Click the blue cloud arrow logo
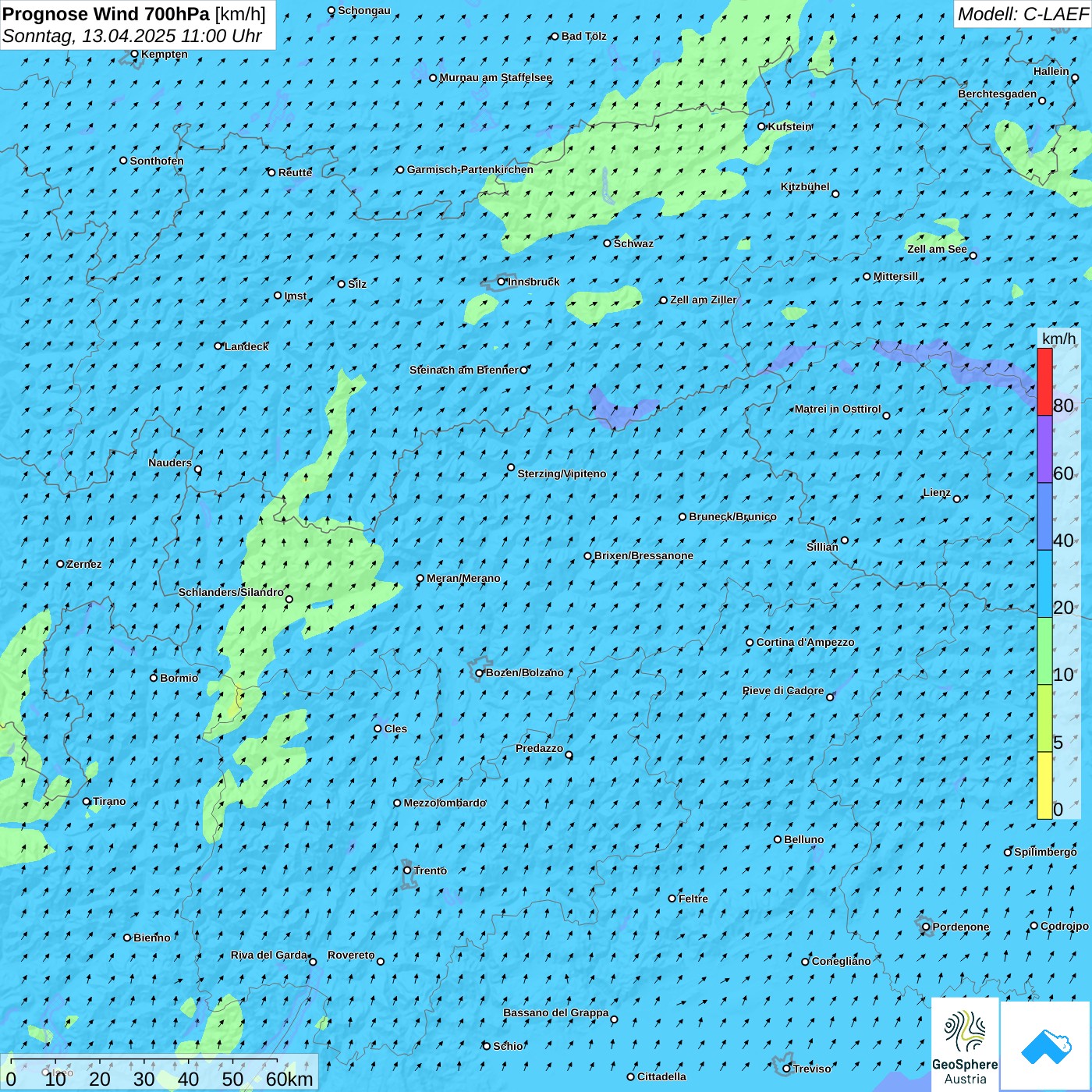Image resolution: width=1092 pixels, height=1092 pixels. coord(1045,1046)
